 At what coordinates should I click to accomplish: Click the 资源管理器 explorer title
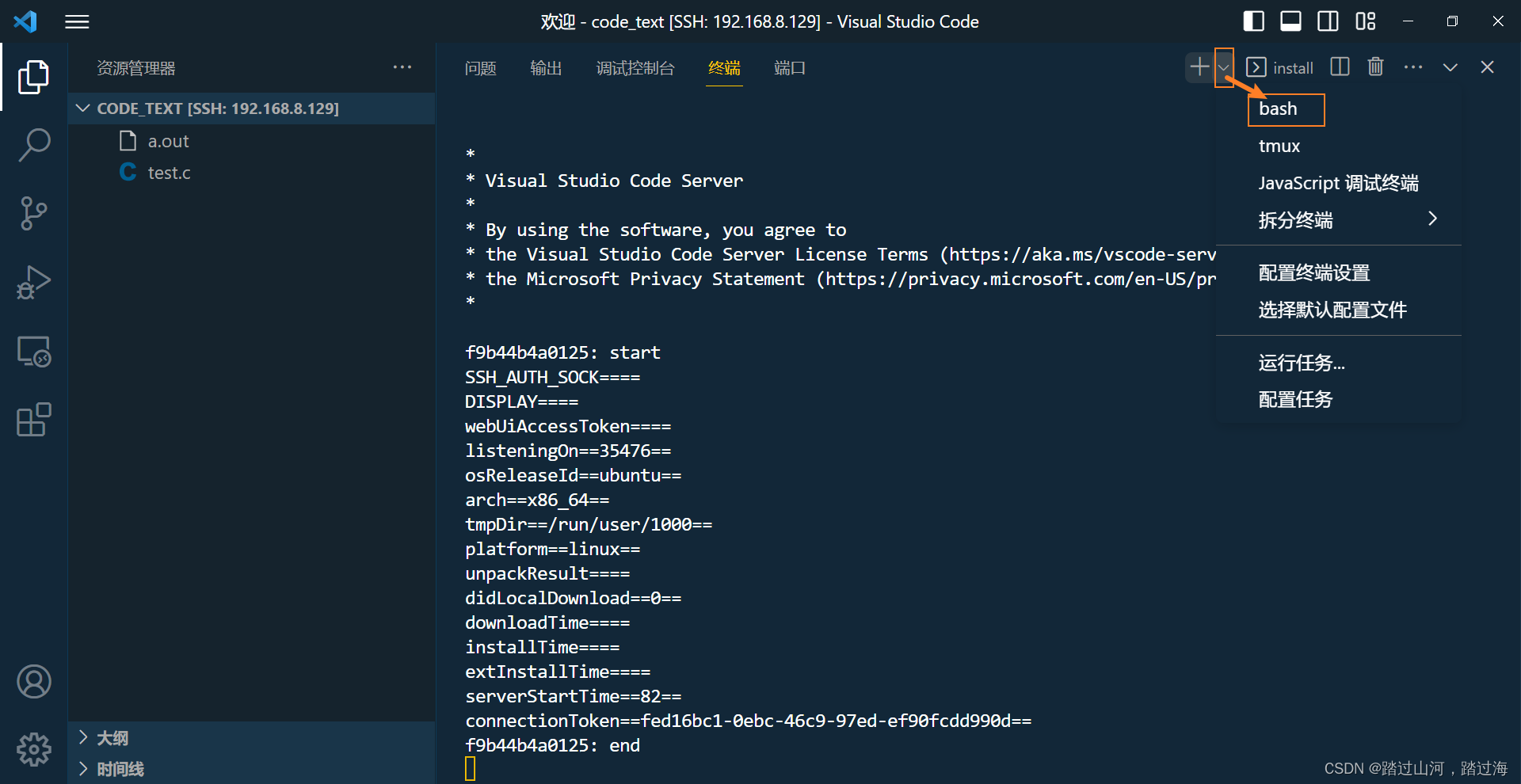[136, 68]
